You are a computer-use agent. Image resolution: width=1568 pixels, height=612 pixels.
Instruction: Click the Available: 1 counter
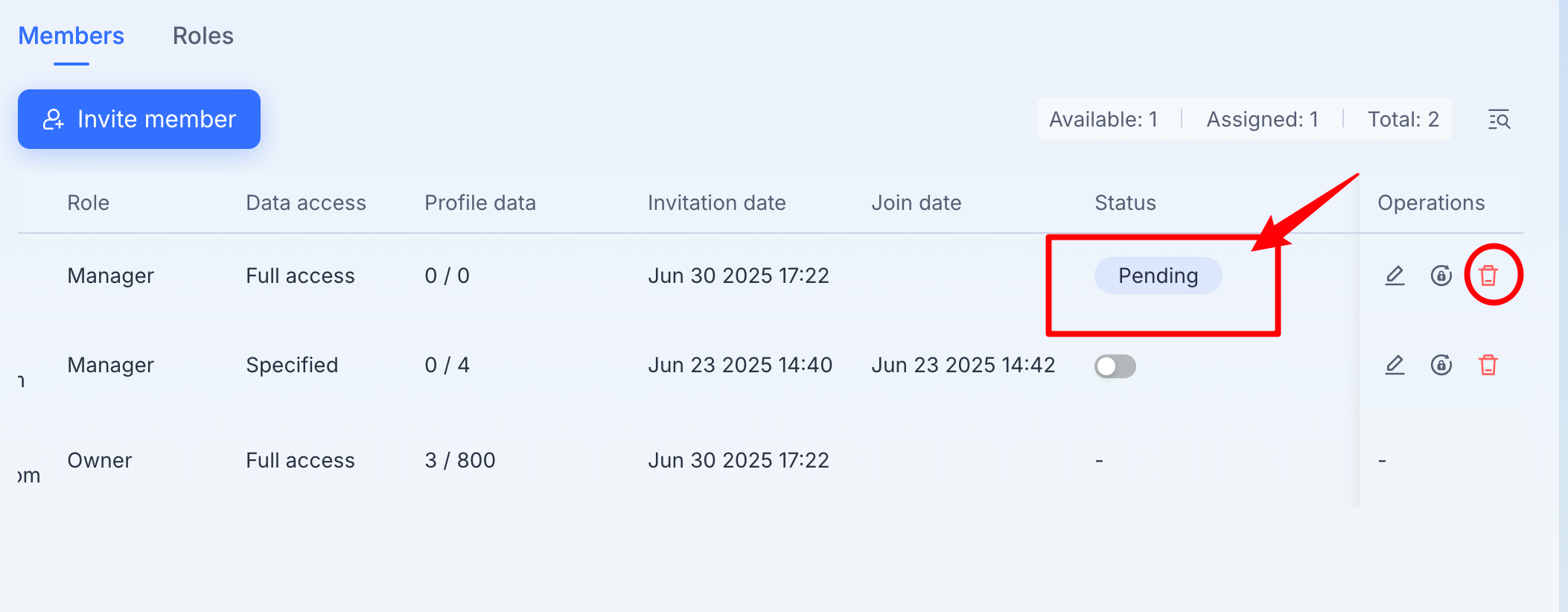point(1103,119)
